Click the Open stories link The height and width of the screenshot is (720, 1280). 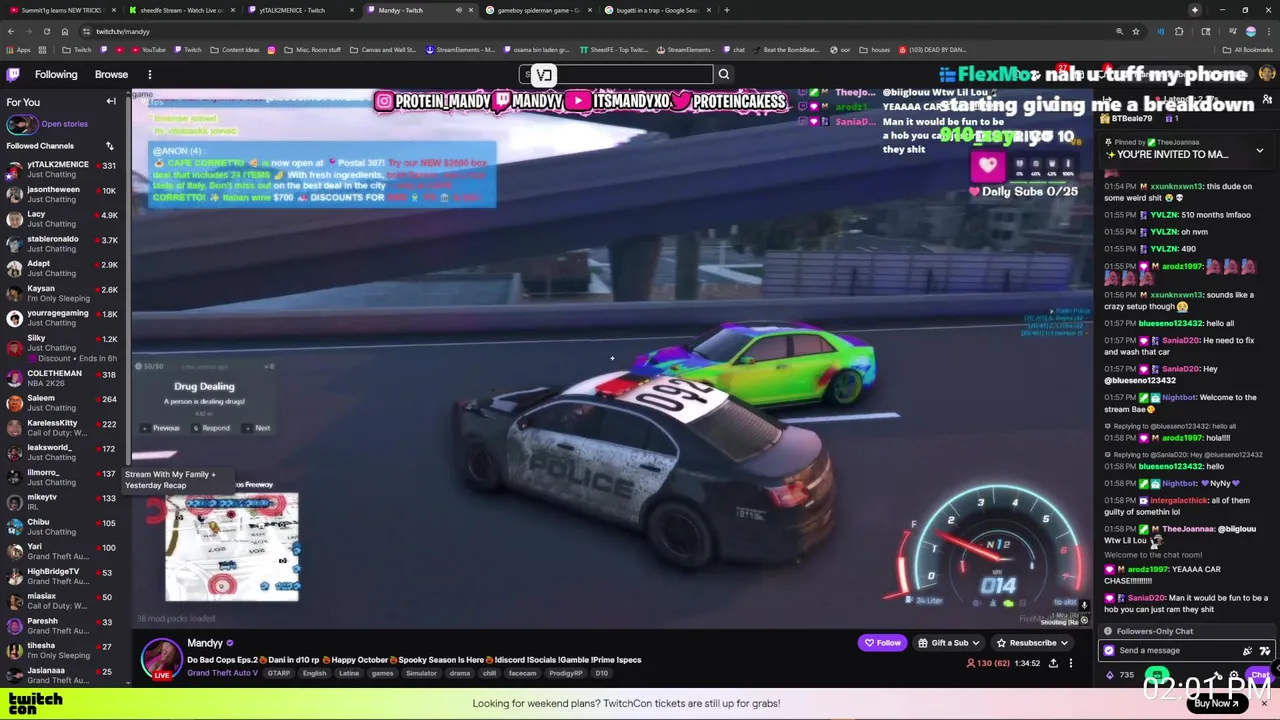[65, 124]
